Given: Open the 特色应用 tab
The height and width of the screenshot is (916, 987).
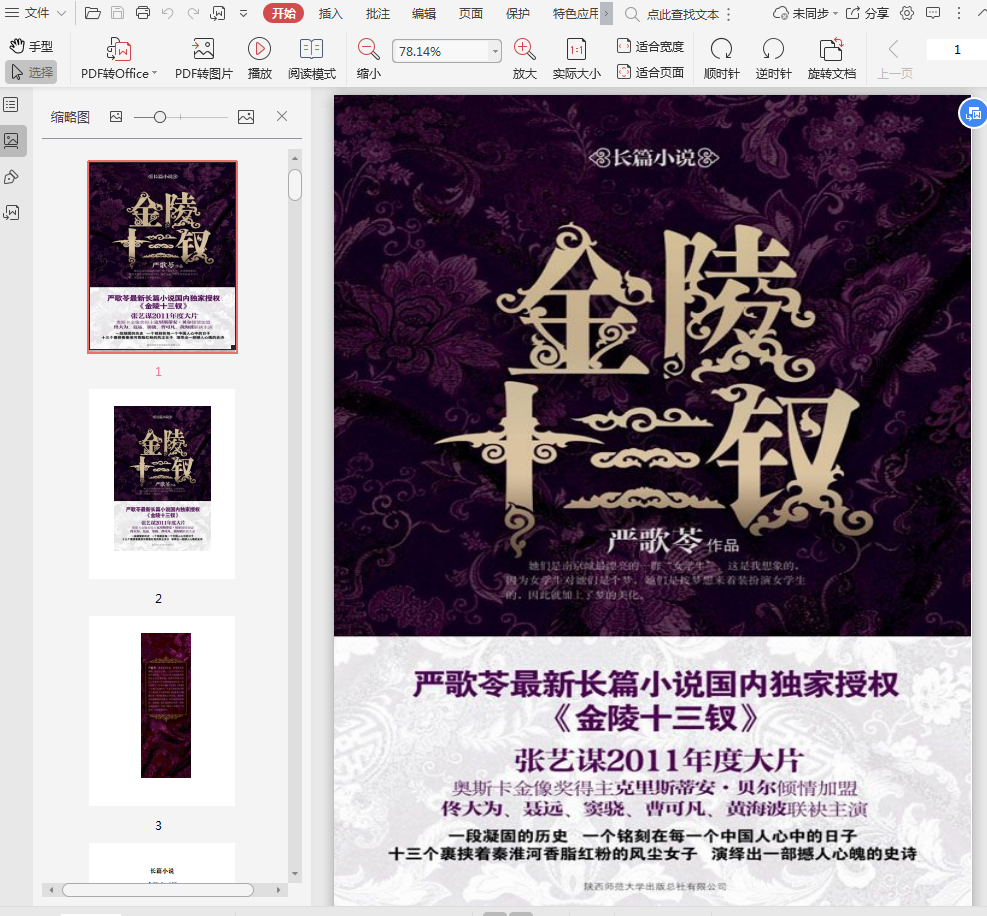Looking at the screenshot, I should click(575, 13).
